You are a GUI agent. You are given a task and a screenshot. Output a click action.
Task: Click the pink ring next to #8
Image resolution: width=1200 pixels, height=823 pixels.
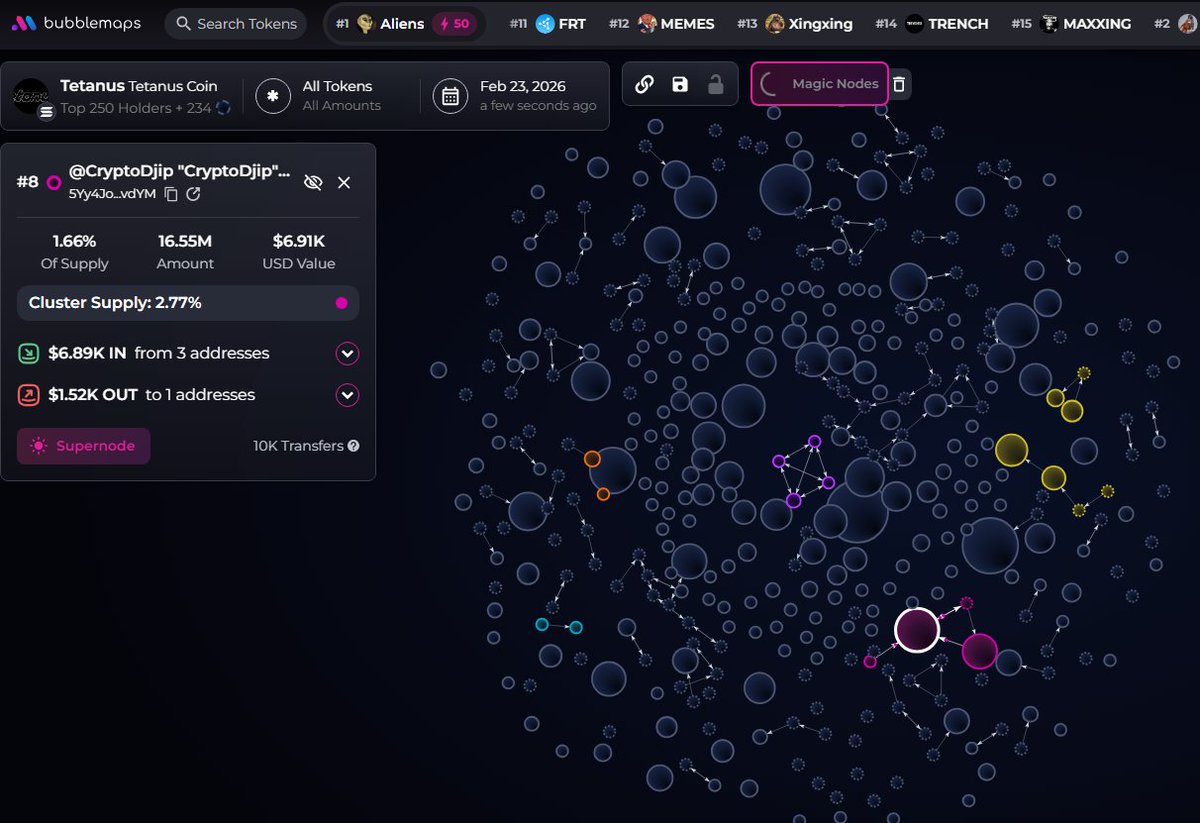click(x=54, y=183)
